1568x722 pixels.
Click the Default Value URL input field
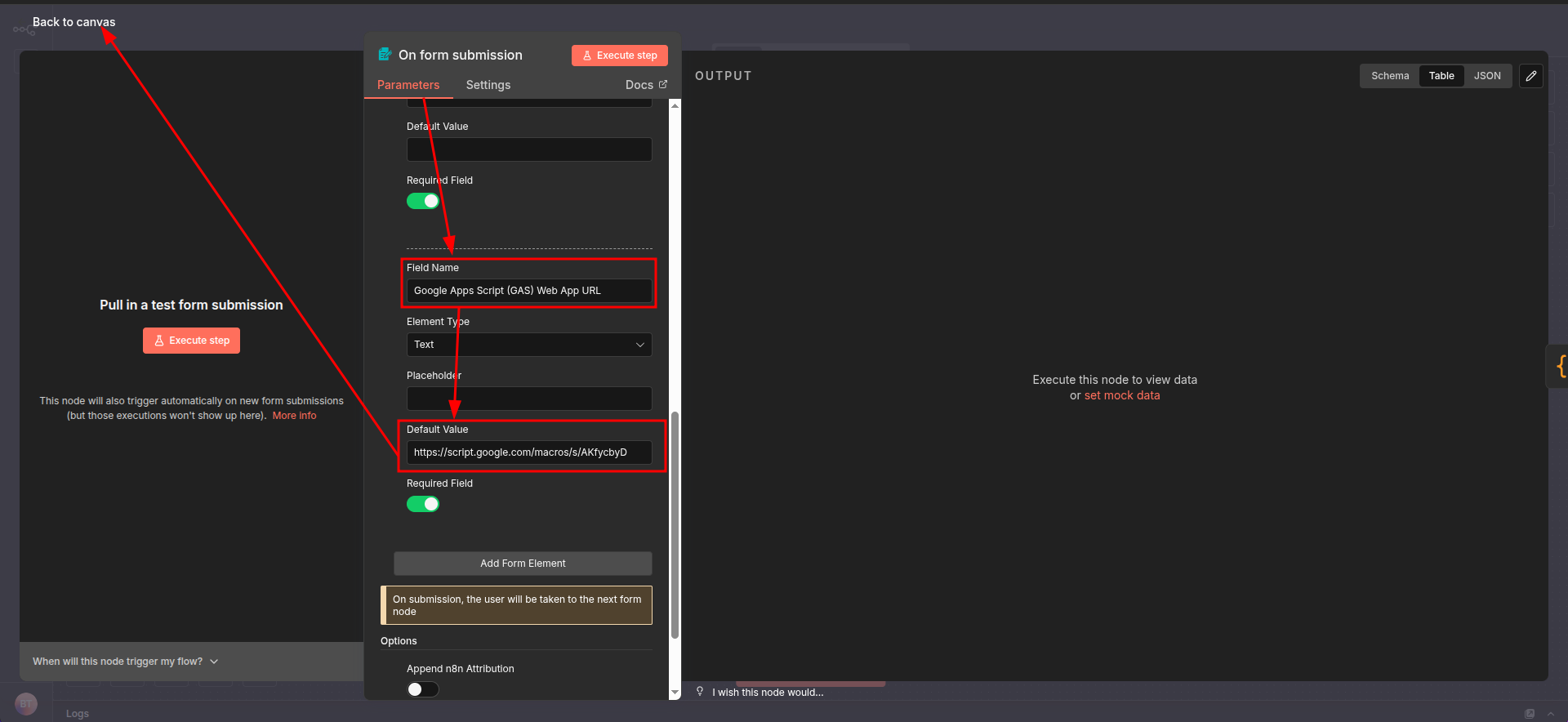point(529,452)
